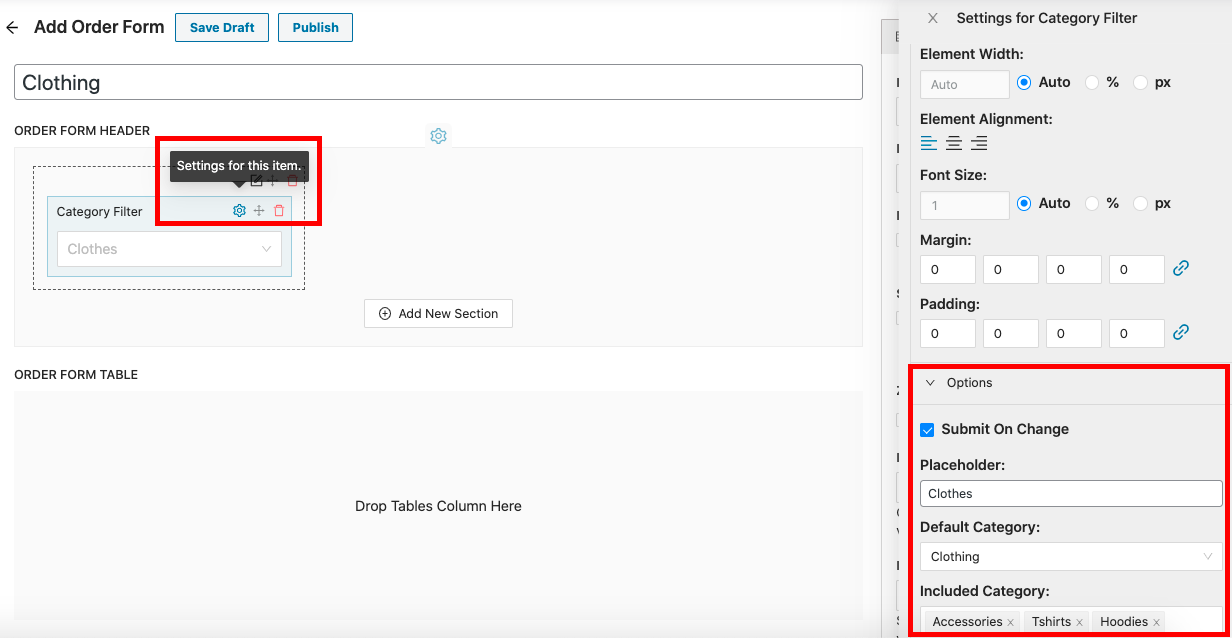Viewport: 1232px width, 638px height.
Task: Open the header section settings gear
Action: tap(438, 136)
